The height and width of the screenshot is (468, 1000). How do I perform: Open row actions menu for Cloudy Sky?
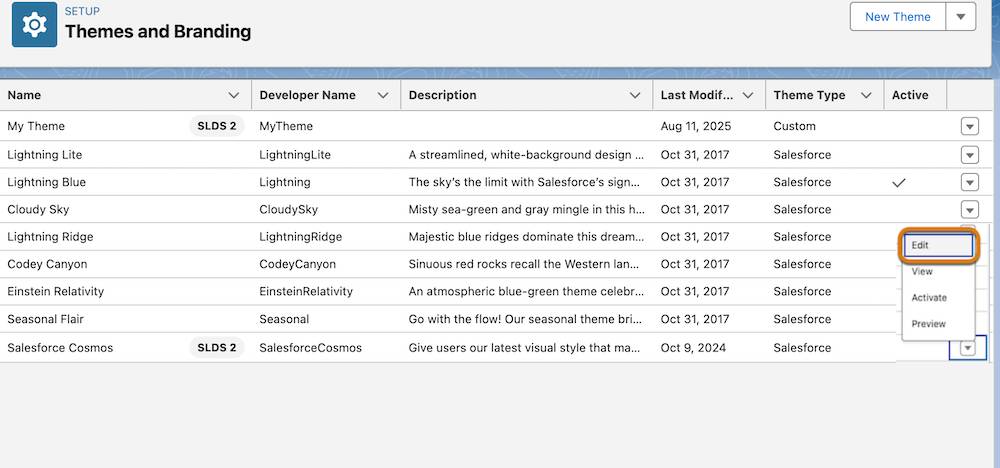pyautogui.click(x=969, y=209)
